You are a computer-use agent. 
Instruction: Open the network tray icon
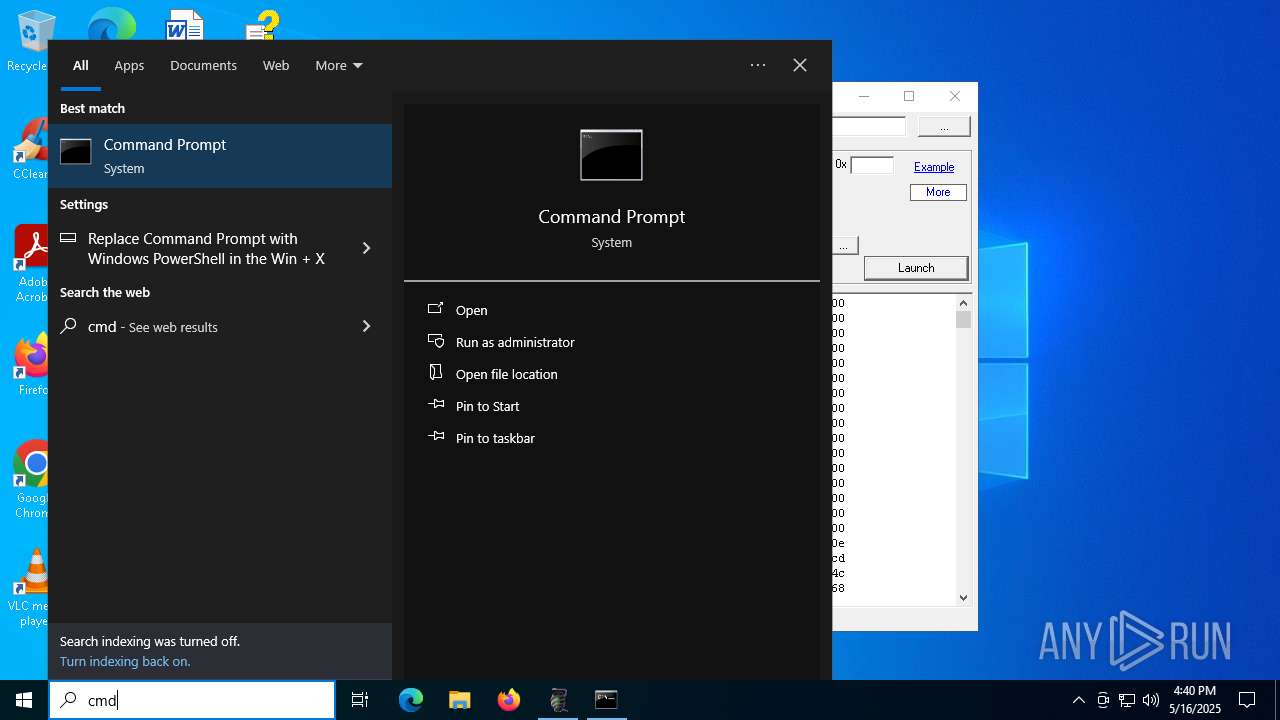(1127, 700)
